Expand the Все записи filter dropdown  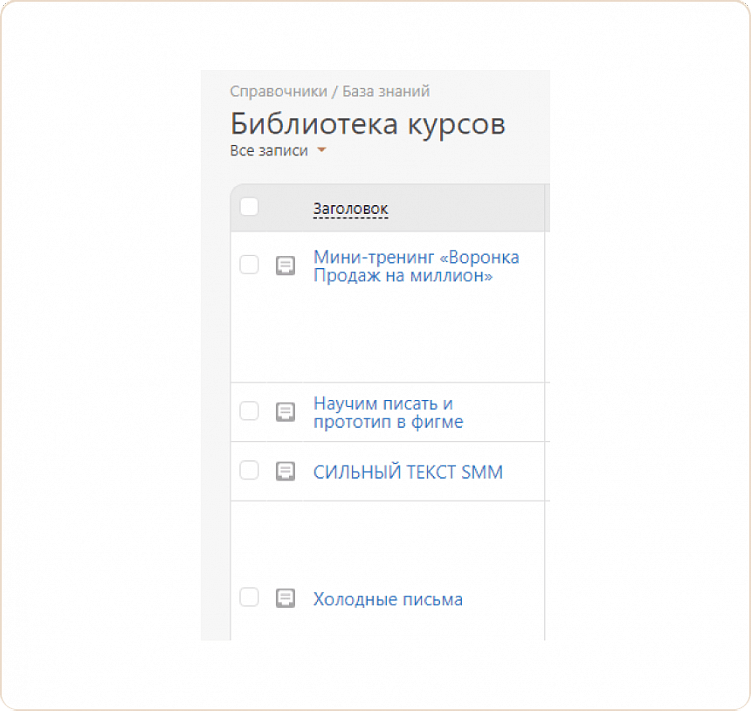click(x=278, y=150)
